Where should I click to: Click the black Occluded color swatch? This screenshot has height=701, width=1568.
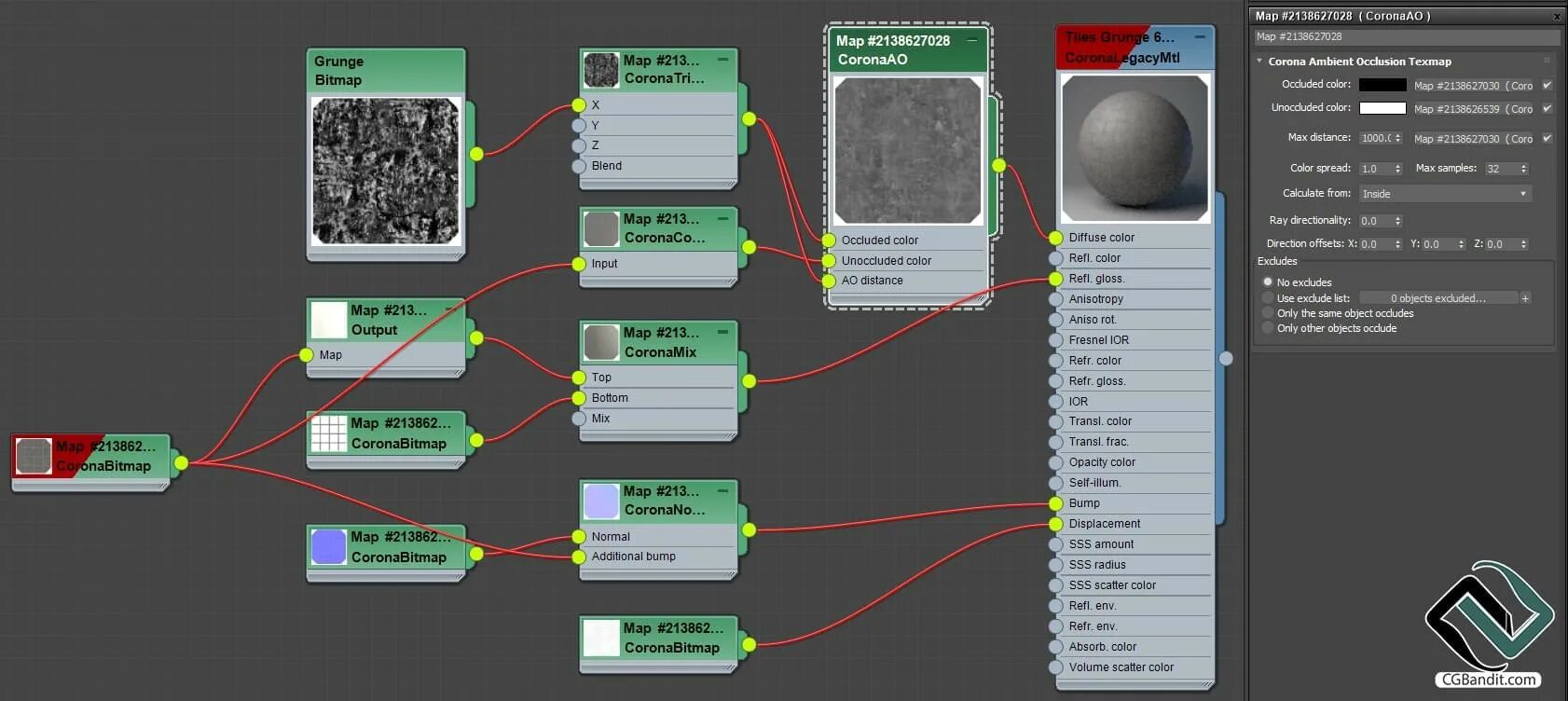[x=1382, y=85]
